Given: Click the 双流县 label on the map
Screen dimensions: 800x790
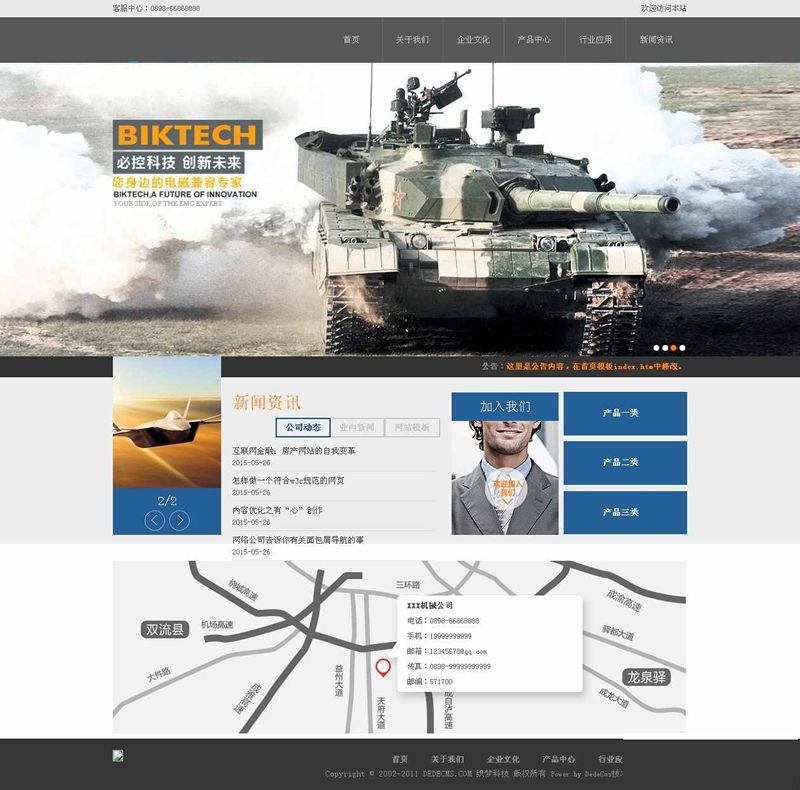Looking at the screenshot, I should (165, 629).
